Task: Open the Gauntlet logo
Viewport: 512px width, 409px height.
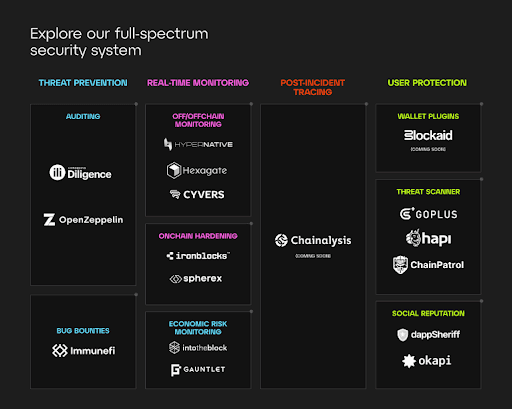Action: pyautogui.click(x=198, y=370)
